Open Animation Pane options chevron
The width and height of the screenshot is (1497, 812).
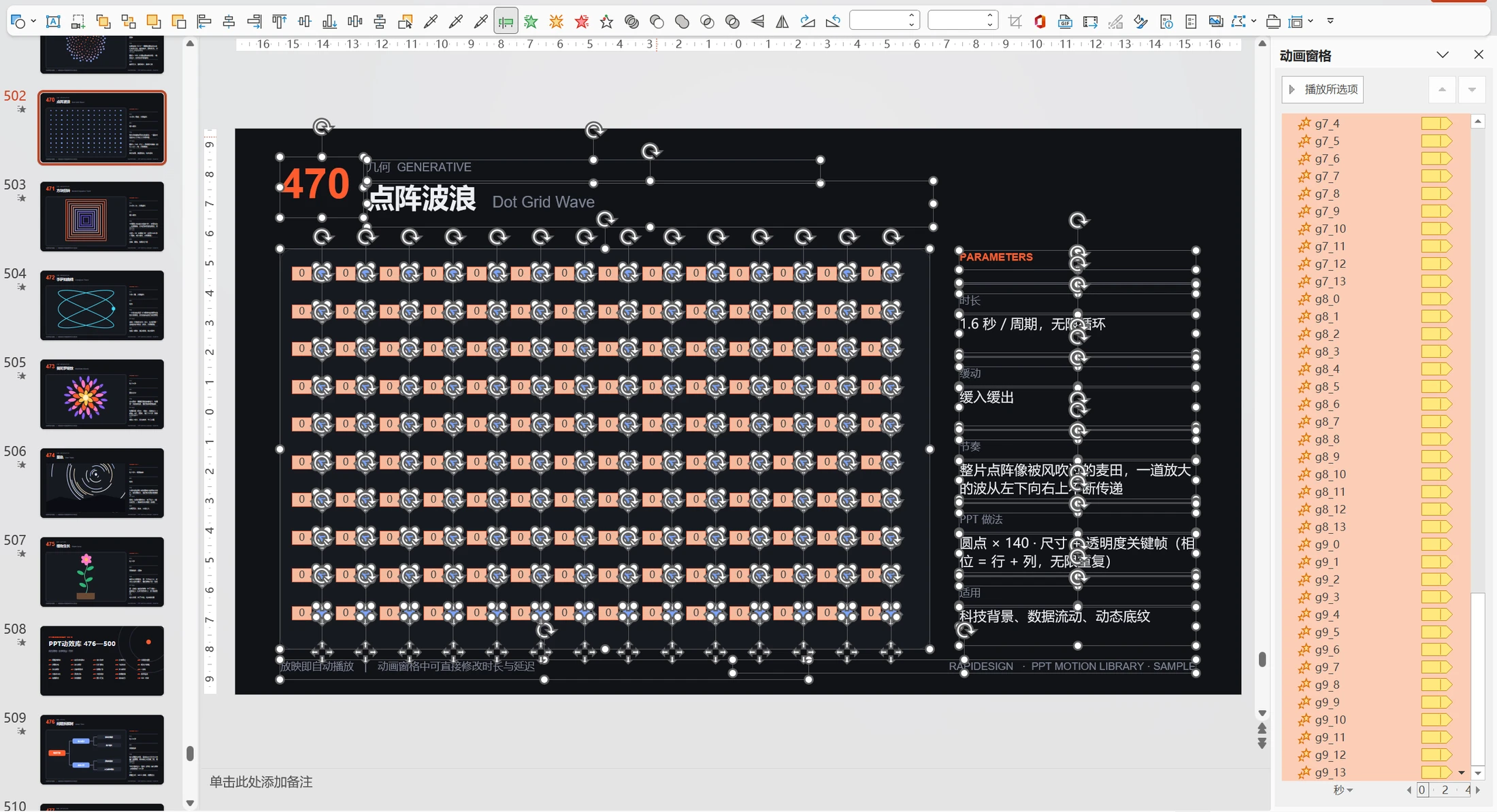tap(1443, 54)
